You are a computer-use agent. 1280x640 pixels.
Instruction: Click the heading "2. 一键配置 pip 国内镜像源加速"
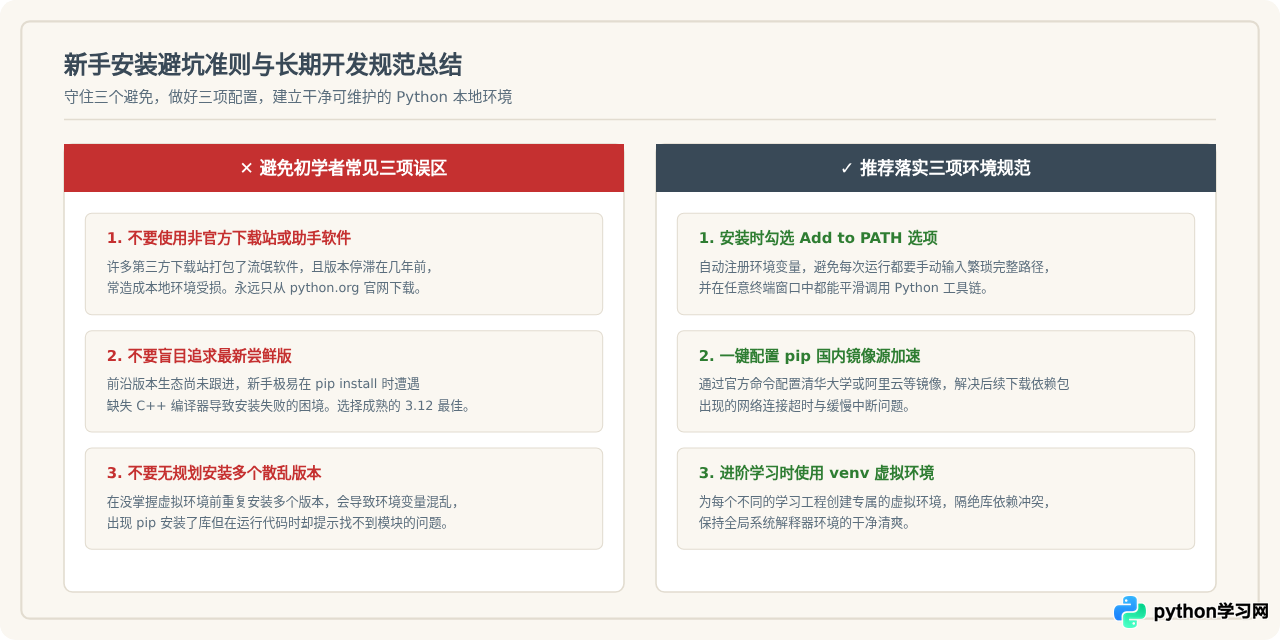[x=810, y=356]
